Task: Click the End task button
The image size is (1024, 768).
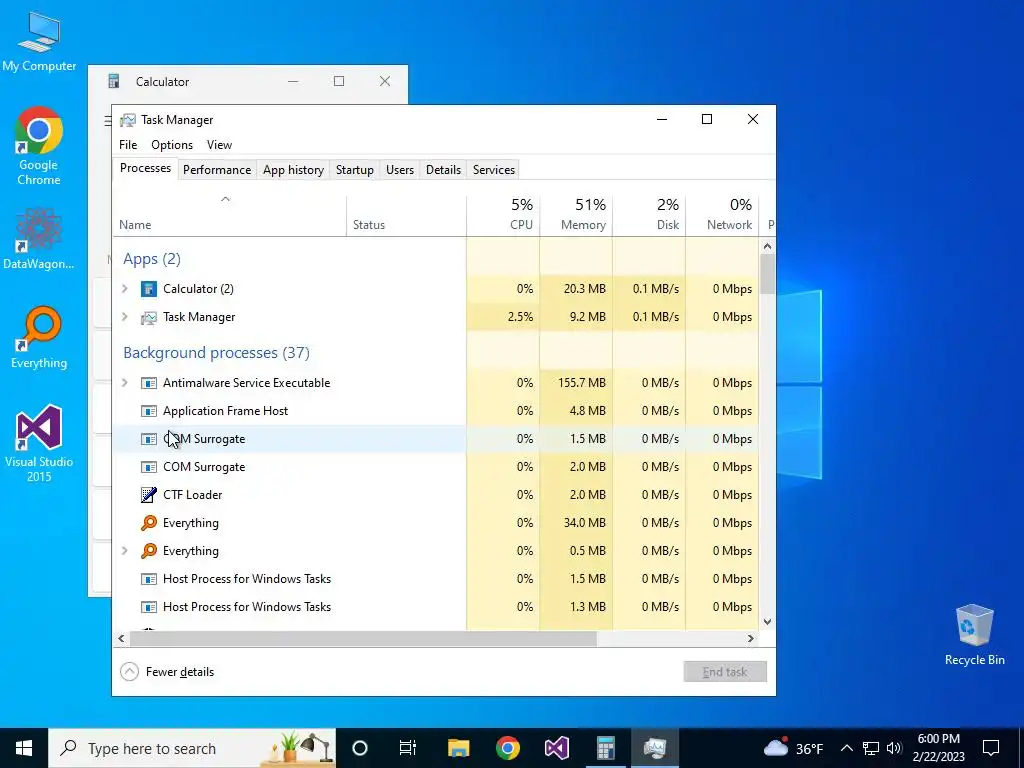Action: 725,671
